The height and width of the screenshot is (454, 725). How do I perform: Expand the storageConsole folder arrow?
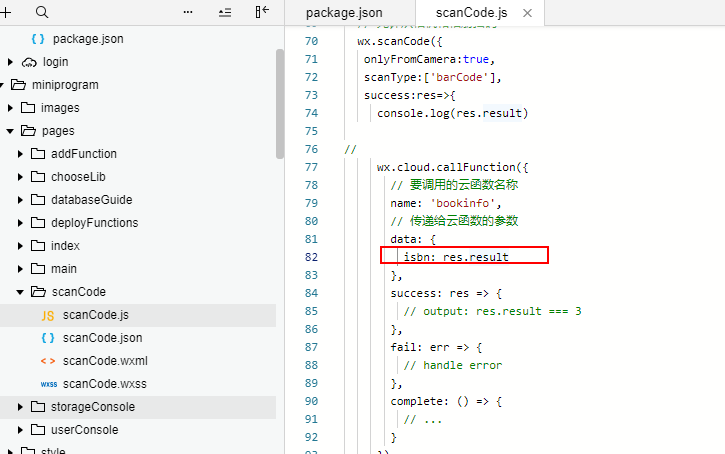pos(20,407)
